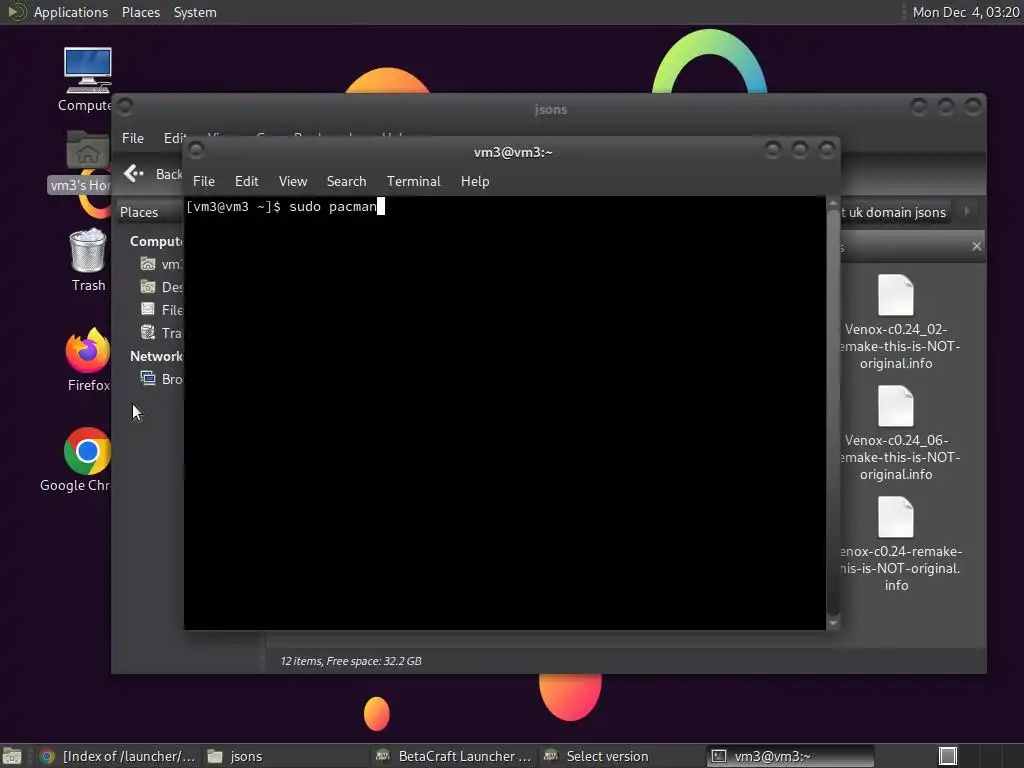Viewport: 1024px width, 768px height.
Task: Close the side pane in jsons window
Action: 976,246
